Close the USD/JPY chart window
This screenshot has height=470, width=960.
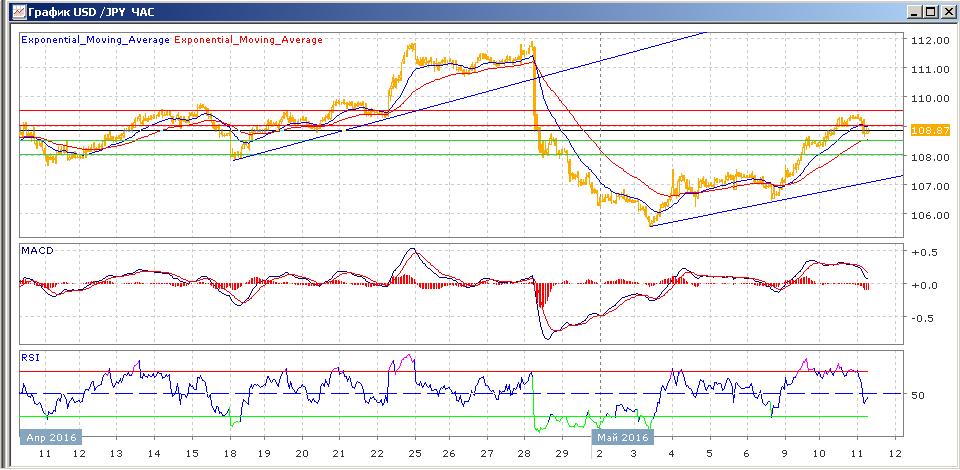[947, 12]
